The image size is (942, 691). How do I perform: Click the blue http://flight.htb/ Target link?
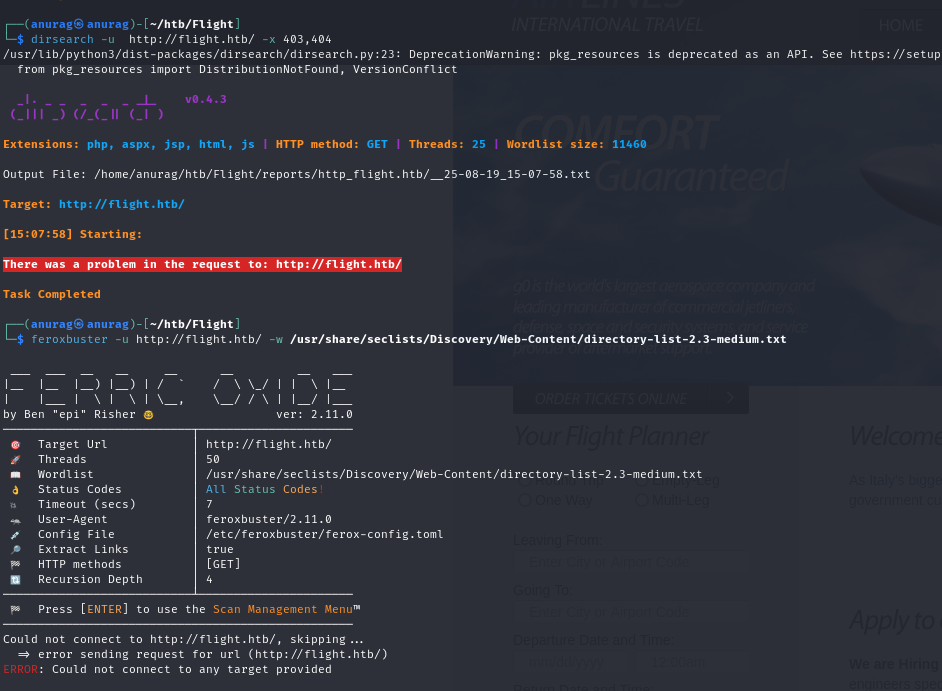tap(121, 204)
